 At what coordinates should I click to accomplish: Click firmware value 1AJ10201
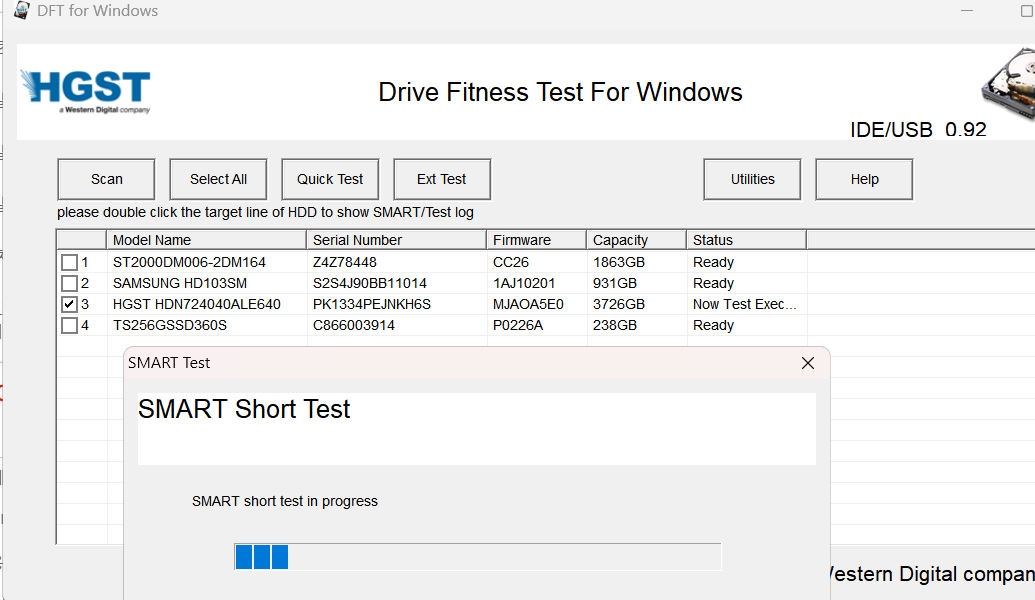point(524,283)
